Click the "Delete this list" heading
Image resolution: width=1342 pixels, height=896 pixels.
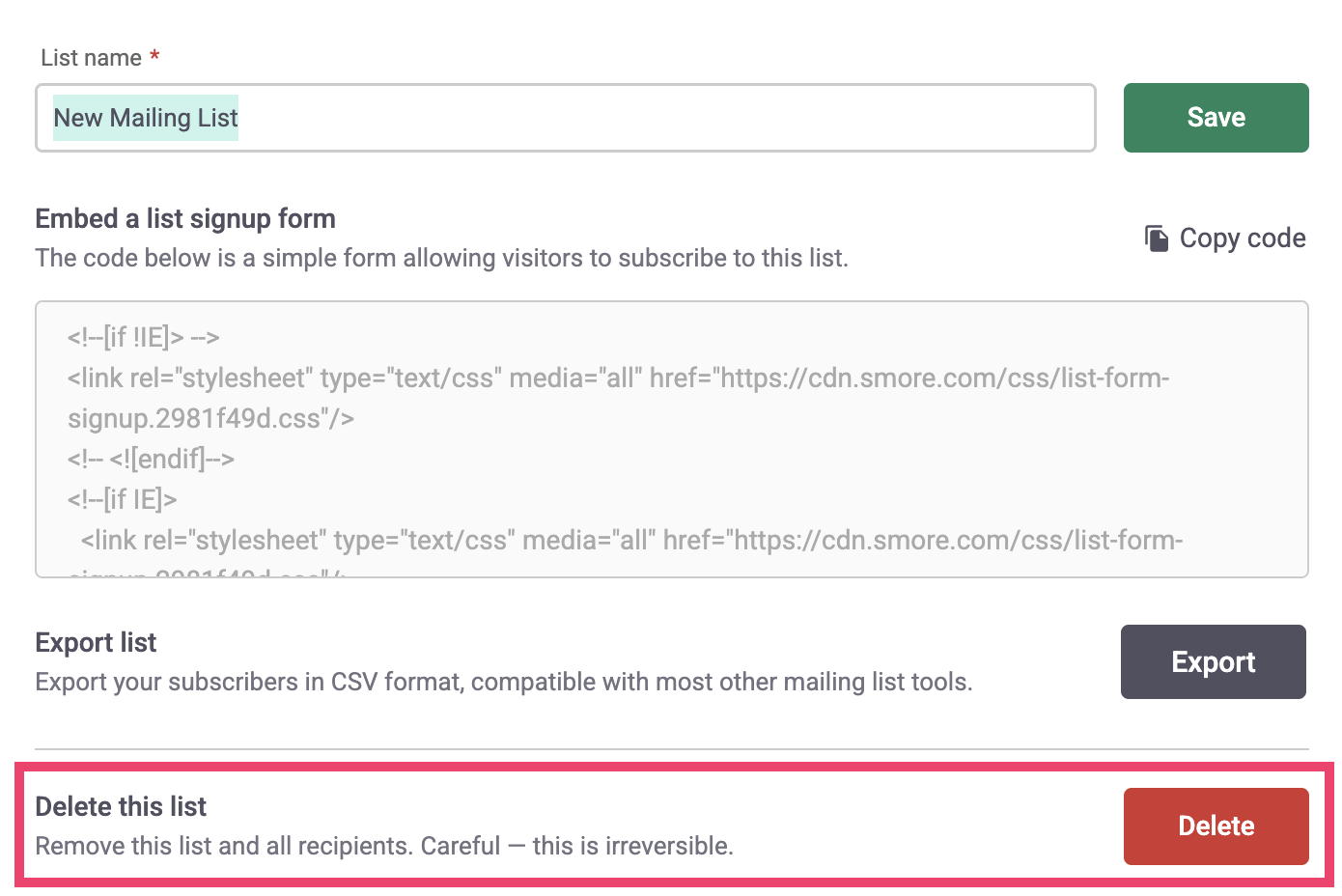tap(121, 807)
